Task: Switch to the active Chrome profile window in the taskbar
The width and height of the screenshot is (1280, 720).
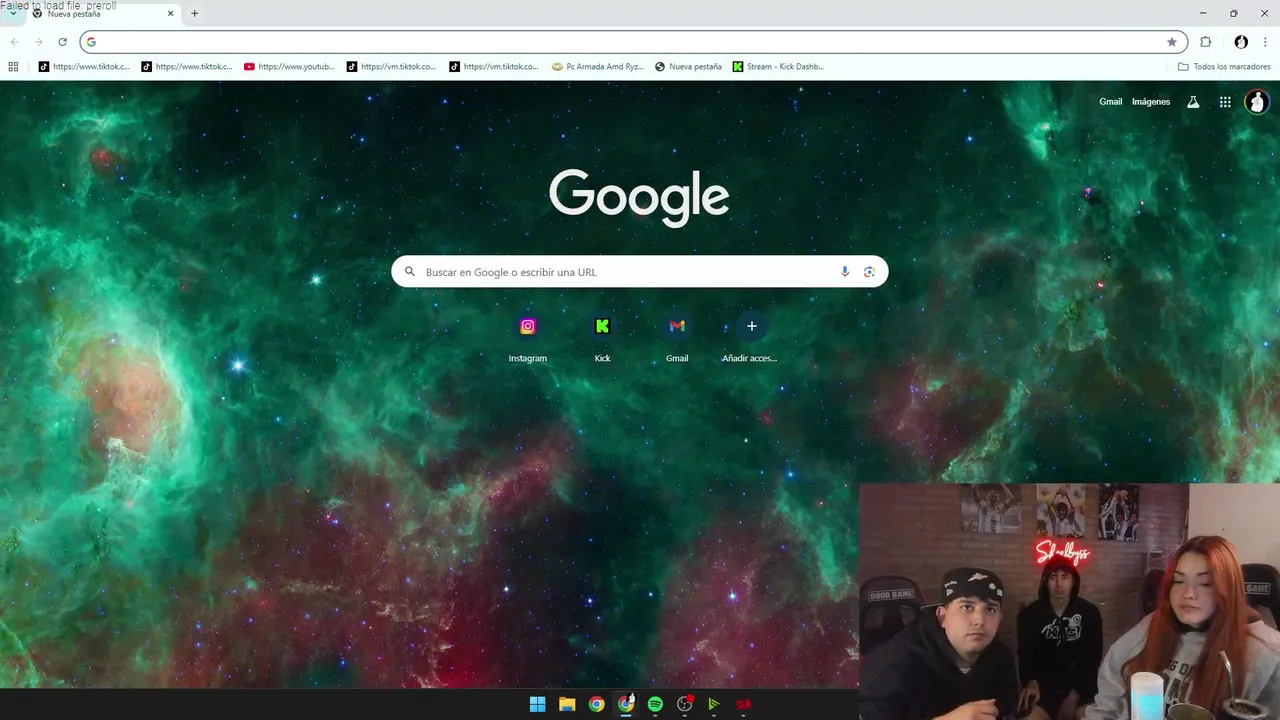Action: [626, 704]
